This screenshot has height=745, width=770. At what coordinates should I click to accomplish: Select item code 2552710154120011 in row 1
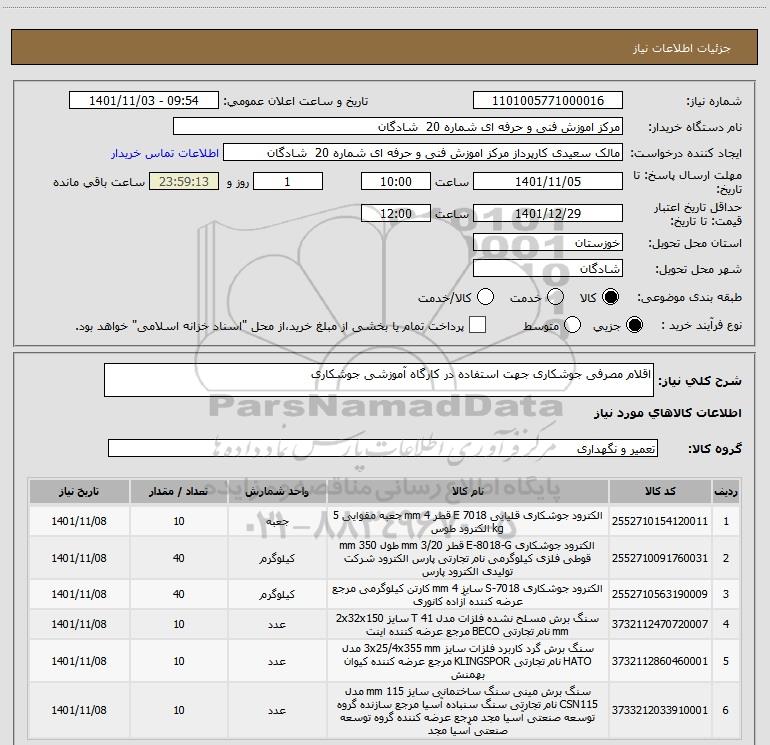pyautogui.click(x=662, y=521)
